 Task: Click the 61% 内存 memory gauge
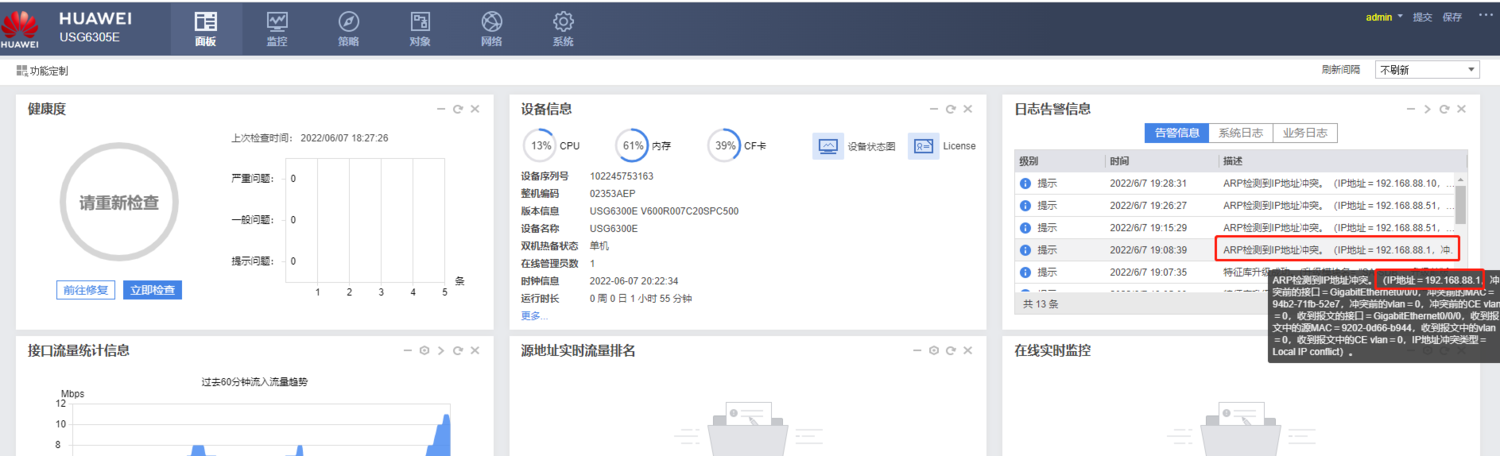click(632, 146)
